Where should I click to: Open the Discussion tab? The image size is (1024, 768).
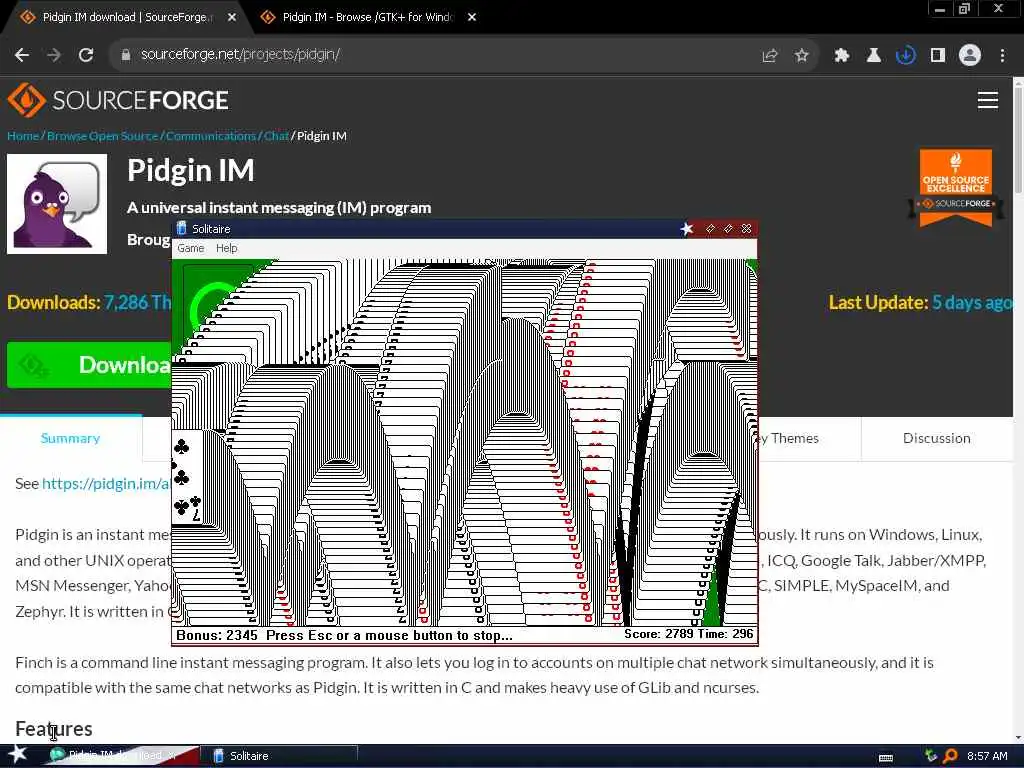[x=936, y=438]
